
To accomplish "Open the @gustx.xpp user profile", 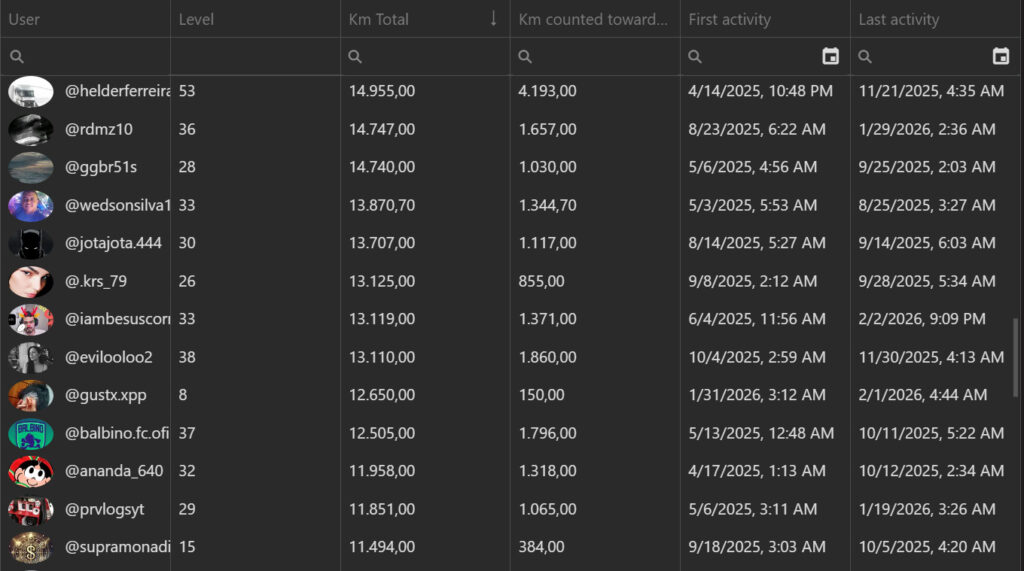I will click(106, 395).
